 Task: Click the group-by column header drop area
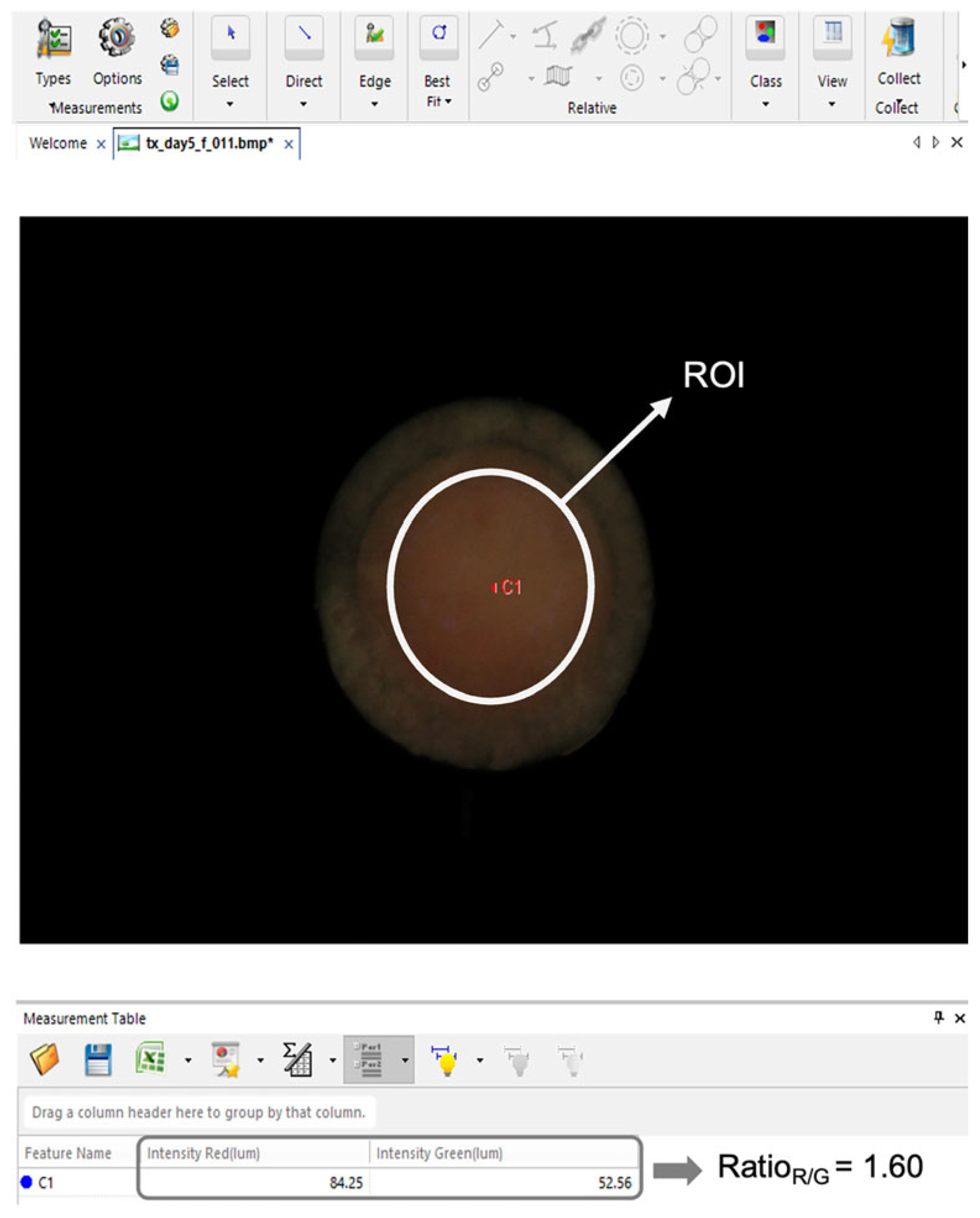point(198,1112)
